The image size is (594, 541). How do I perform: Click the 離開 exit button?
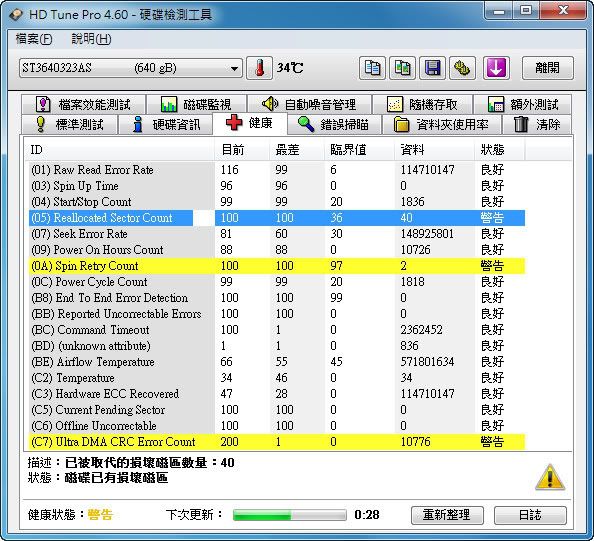(x=548, y=68)
